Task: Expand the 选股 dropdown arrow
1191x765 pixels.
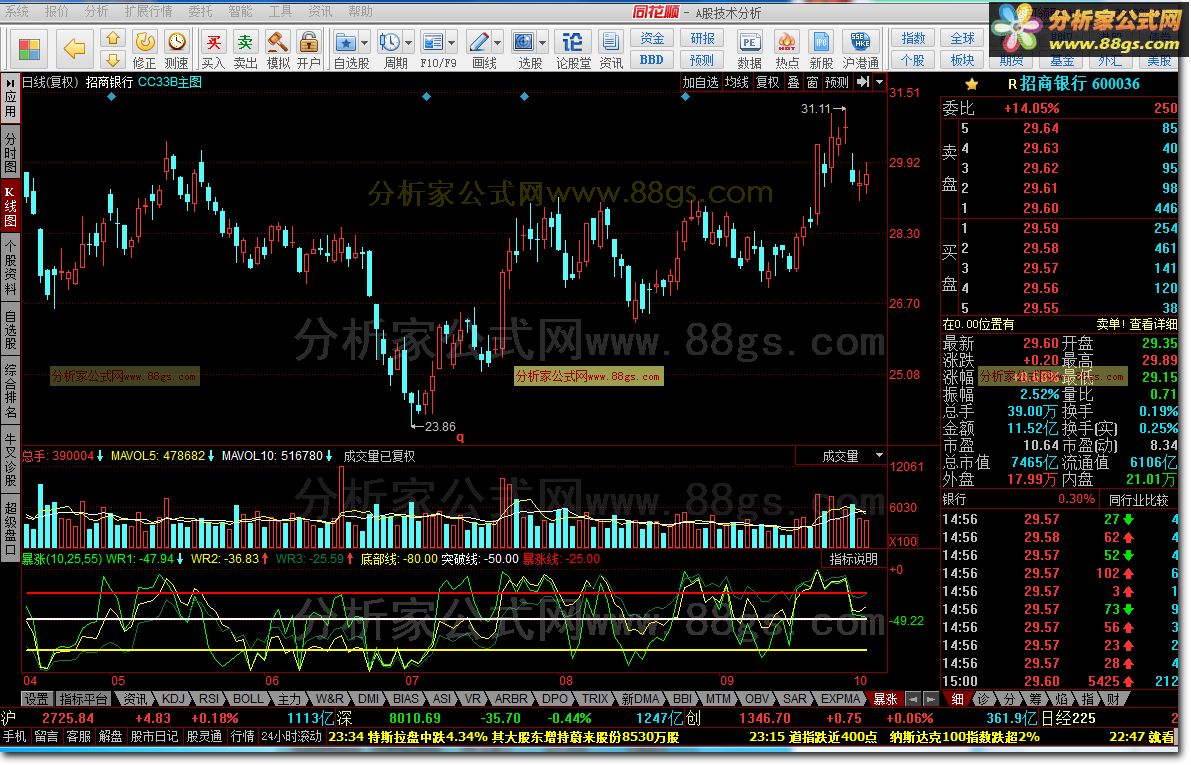Action: 542,43
